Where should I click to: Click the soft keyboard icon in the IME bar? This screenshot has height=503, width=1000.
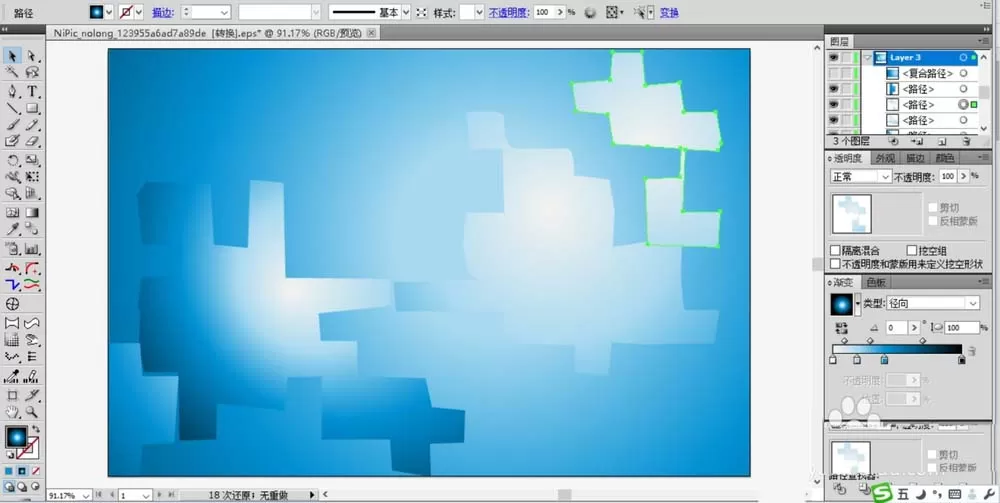point(955,494)
